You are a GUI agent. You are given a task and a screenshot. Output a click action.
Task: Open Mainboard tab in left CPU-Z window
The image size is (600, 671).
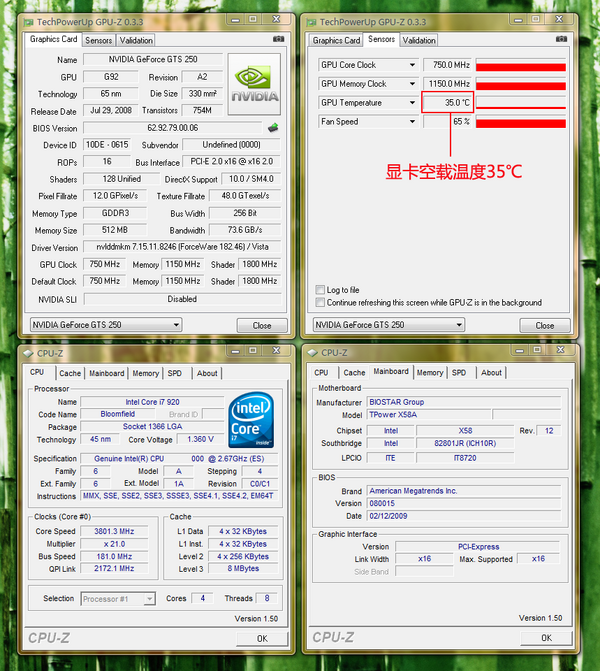pyautogui.click(x=107, y=373)
